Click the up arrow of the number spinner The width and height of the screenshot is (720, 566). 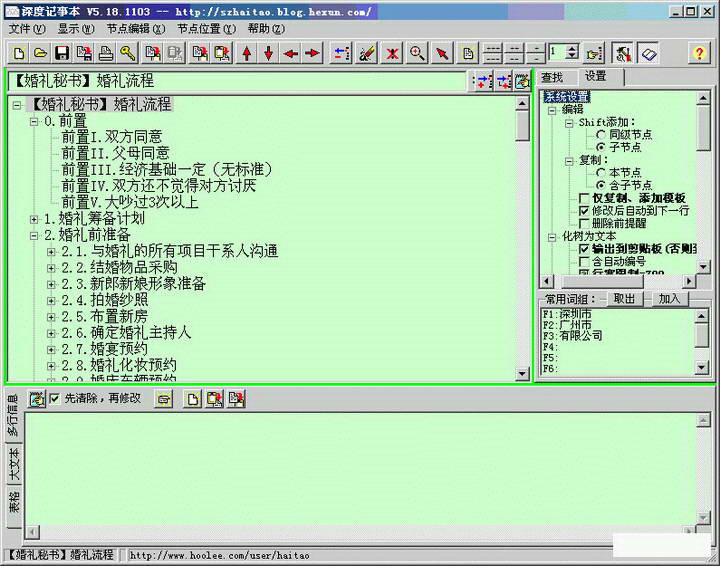coord(572,48)
